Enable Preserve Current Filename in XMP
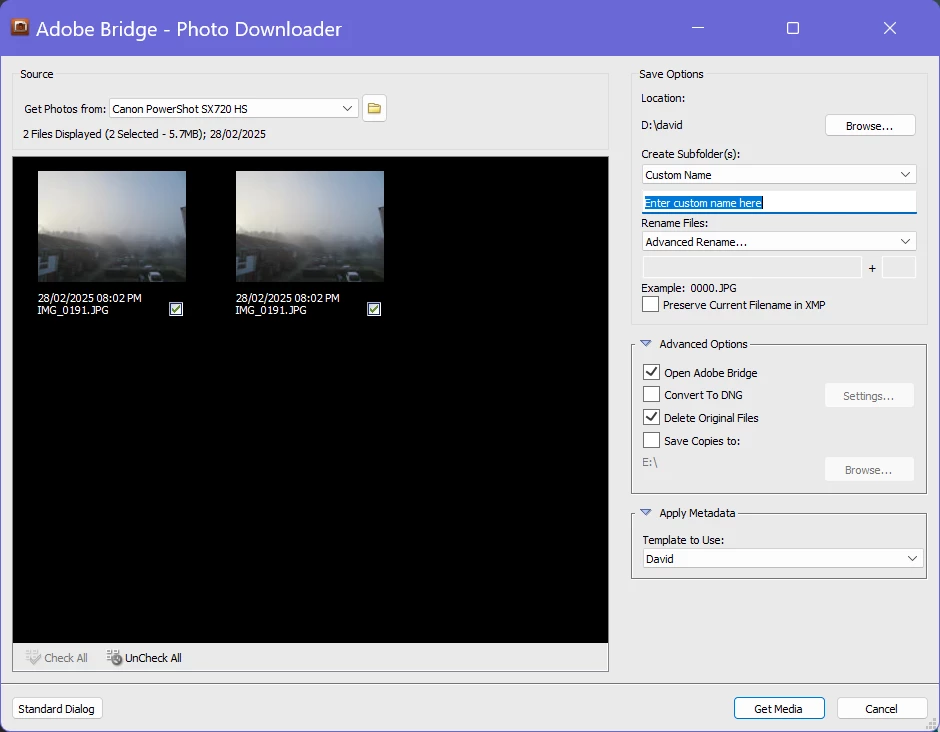The height and width of the screenshot is (732, 940). click(x=650, y=305)
